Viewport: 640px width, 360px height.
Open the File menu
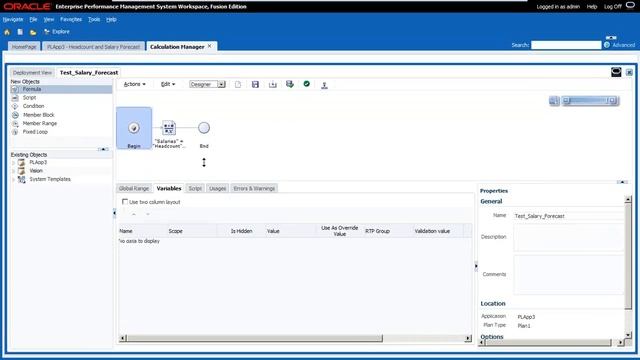(33, 19)
